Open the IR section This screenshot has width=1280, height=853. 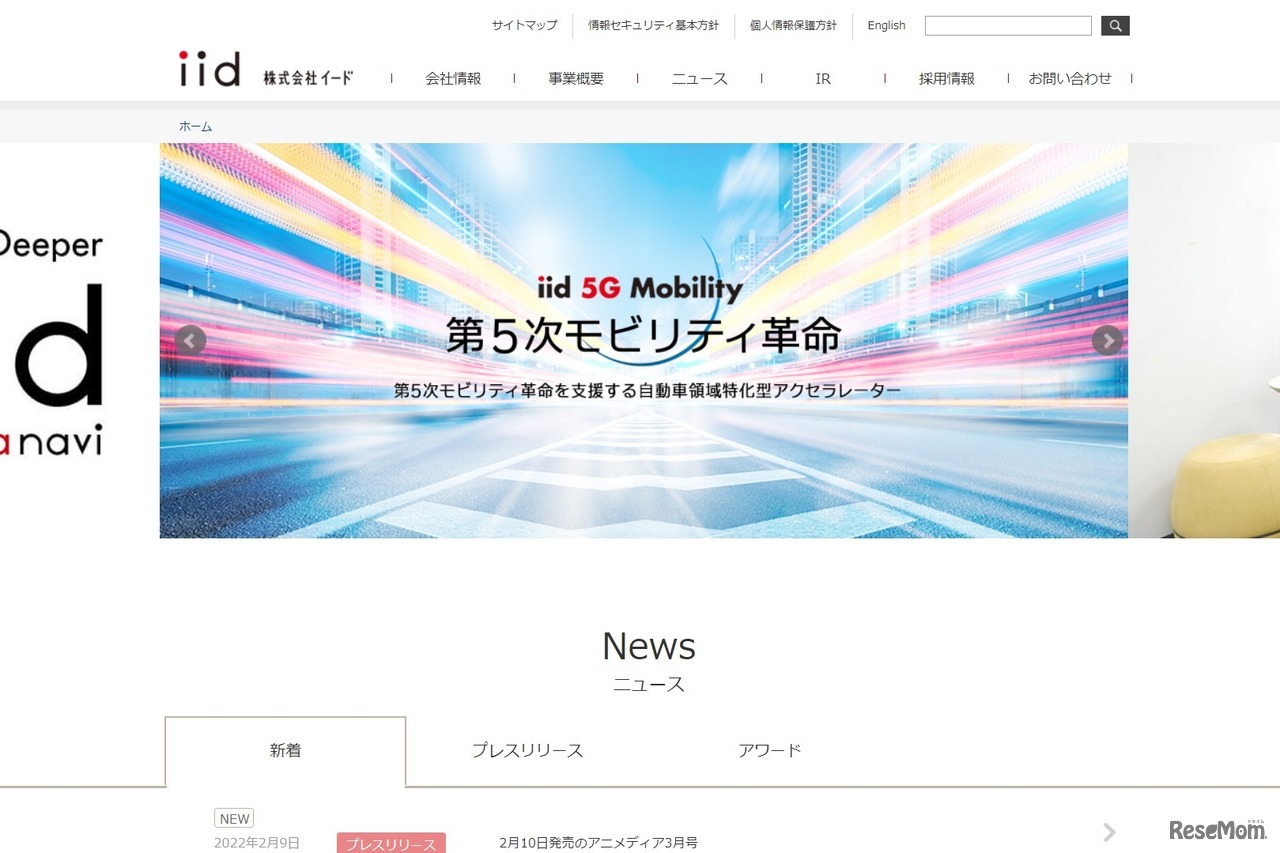point(822,78)
